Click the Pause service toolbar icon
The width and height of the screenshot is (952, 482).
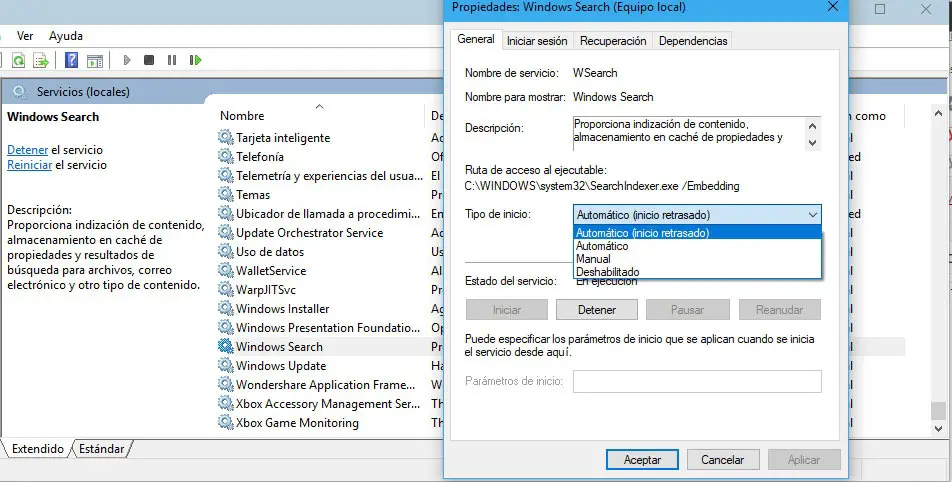[172, 60]
